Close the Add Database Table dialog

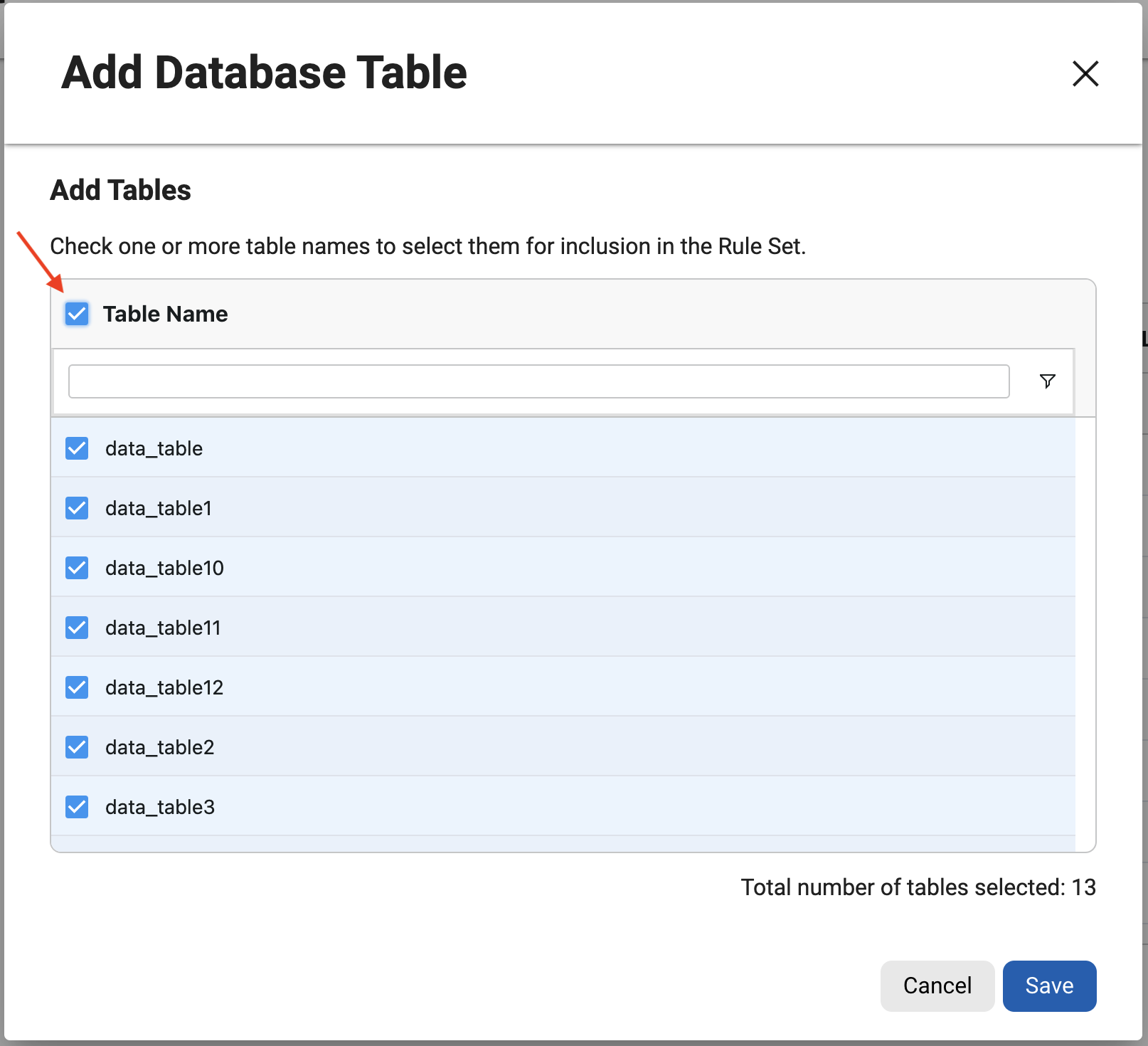[x=1085, y=73]
